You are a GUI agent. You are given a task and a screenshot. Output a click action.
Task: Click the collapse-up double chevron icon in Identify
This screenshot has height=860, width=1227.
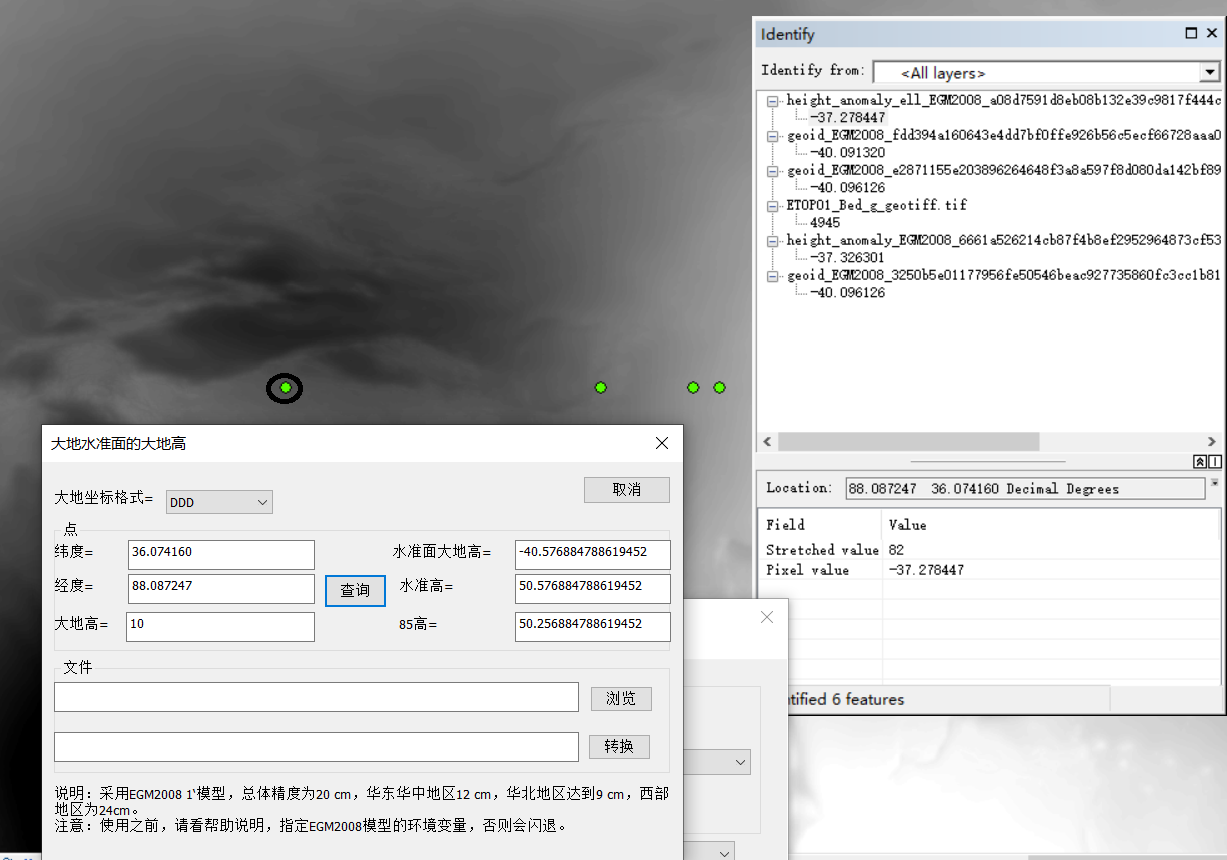(1200, 462)
